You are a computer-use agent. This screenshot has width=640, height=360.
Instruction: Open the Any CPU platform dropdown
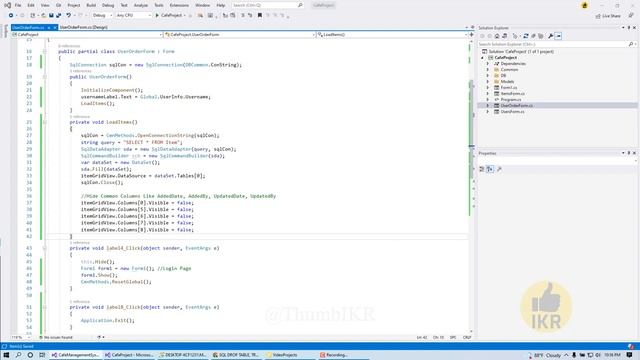(x=133, y=16)
